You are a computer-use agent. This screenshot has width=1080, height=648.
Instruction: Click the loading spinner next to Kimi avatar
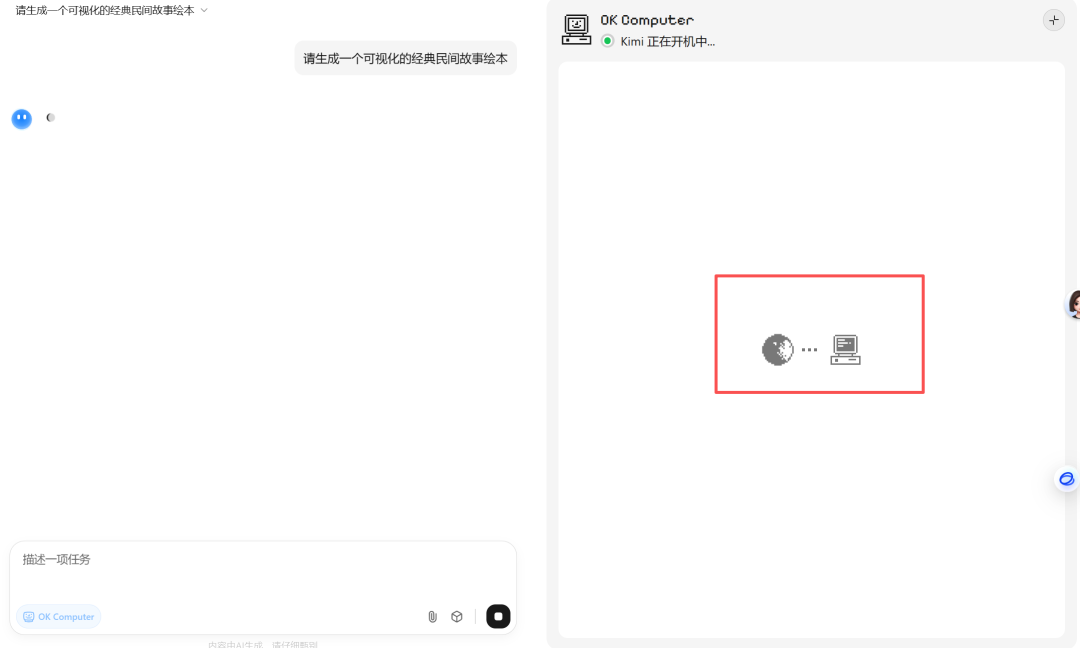click(50, 118)
